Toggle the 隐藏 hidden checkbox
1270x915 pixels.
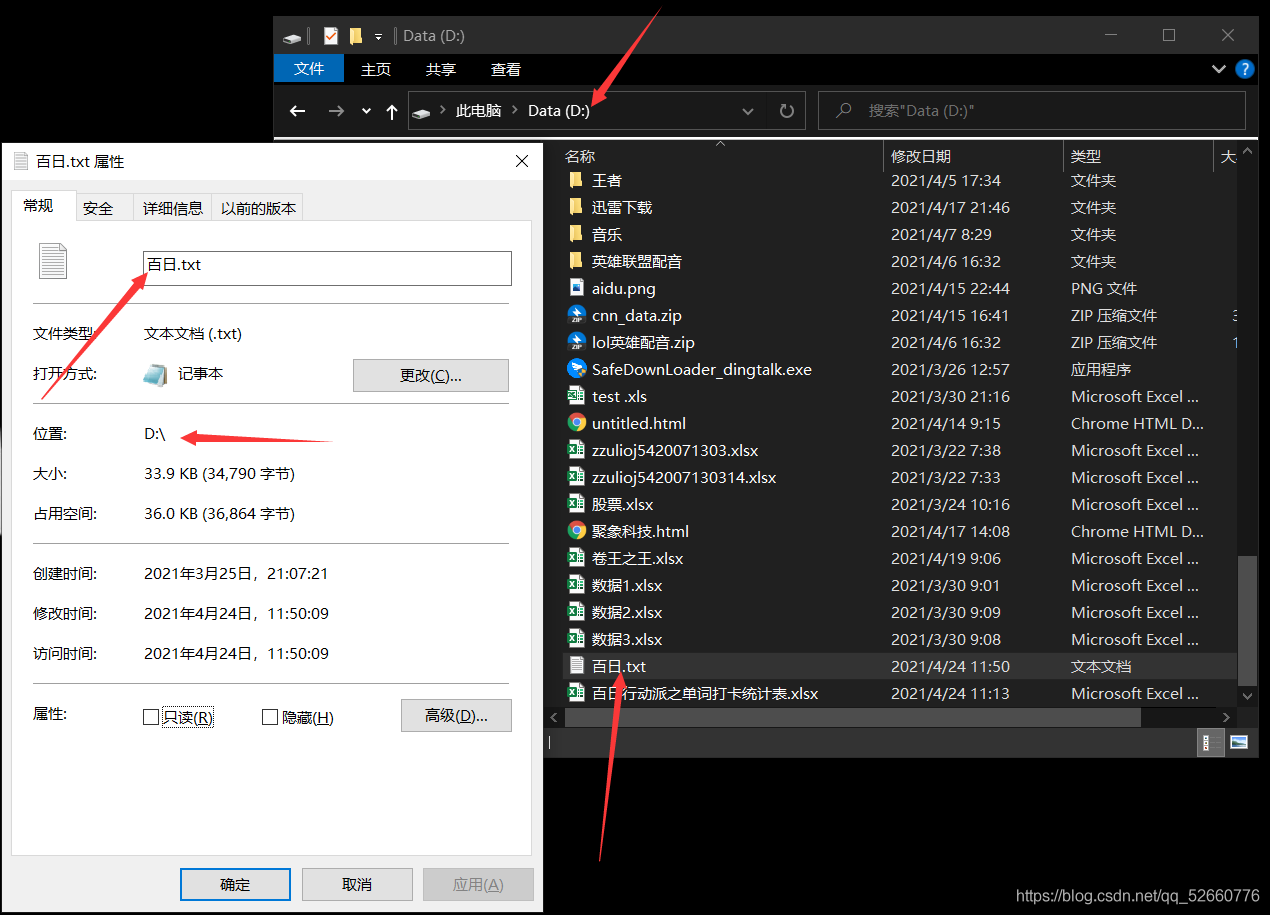pyautogui.click(x=269, y=717)
